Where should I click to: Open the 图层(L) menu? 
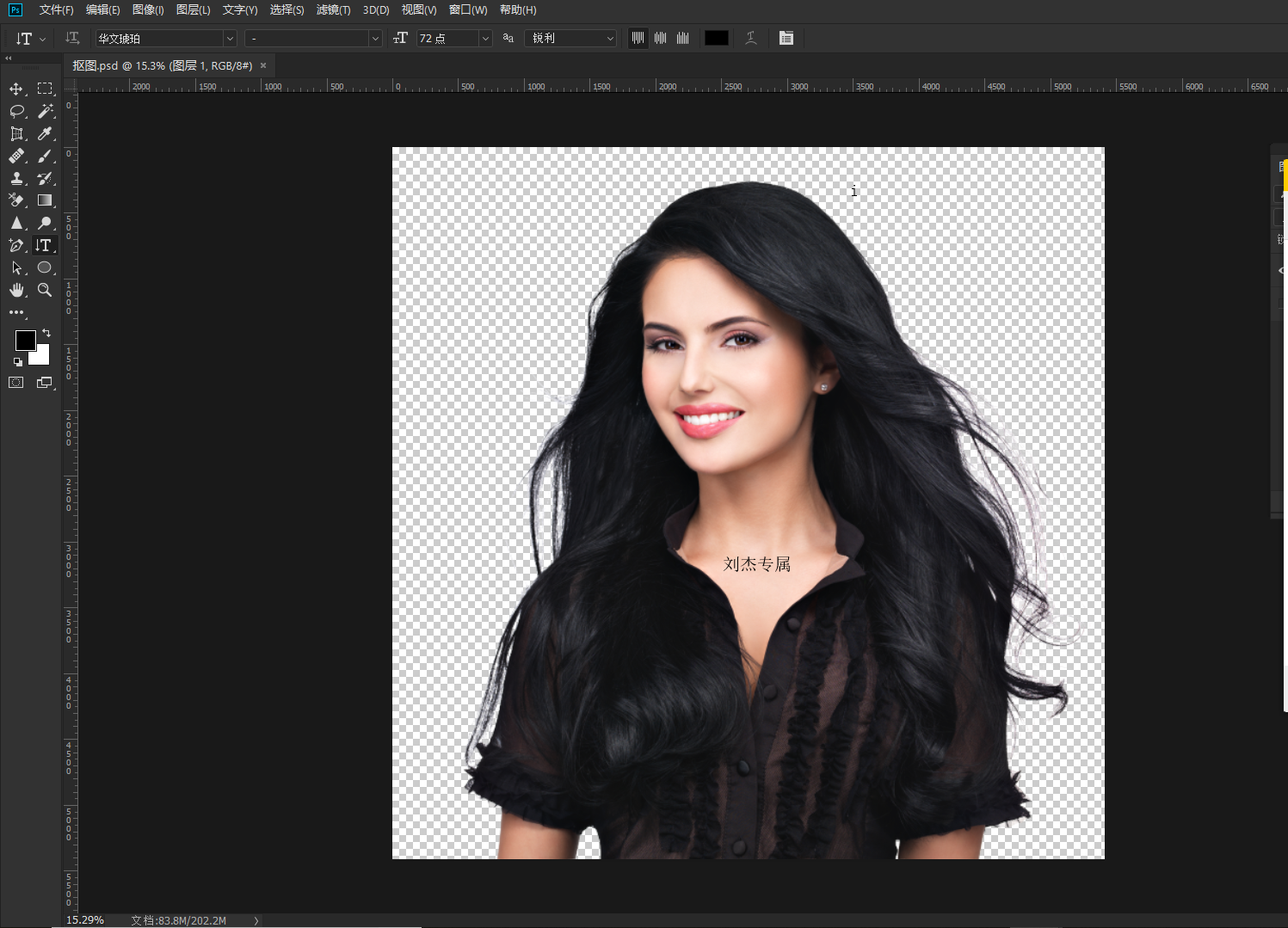[193, 10]
